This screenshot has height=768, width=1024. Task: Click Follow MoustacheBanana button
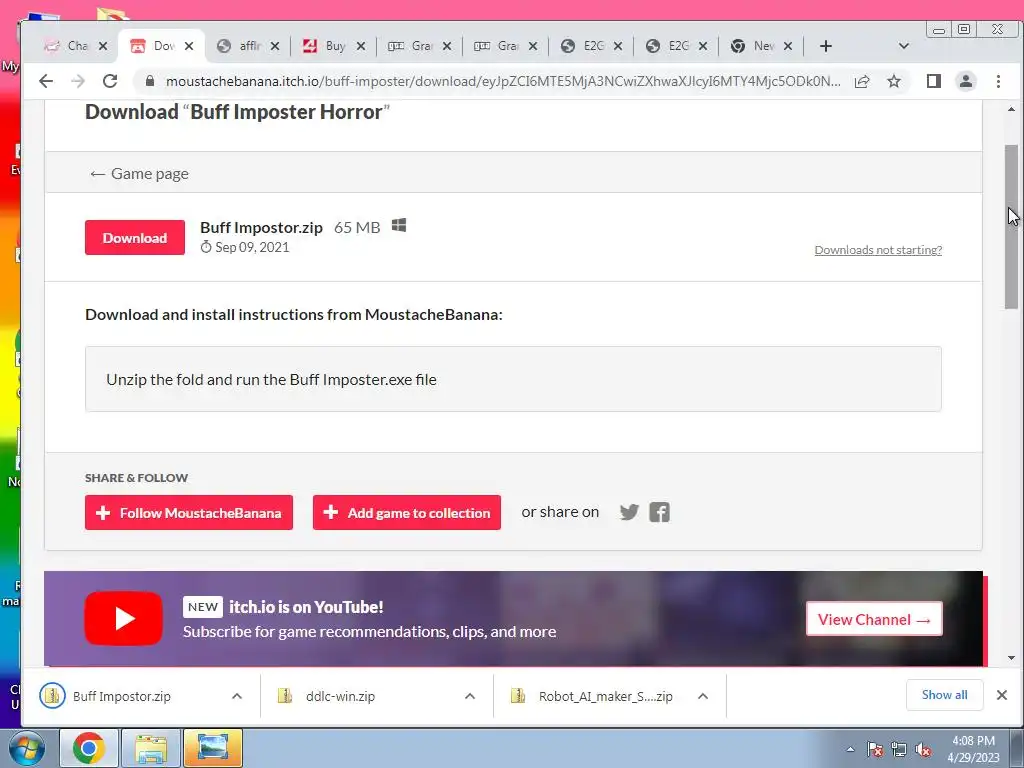189,513
